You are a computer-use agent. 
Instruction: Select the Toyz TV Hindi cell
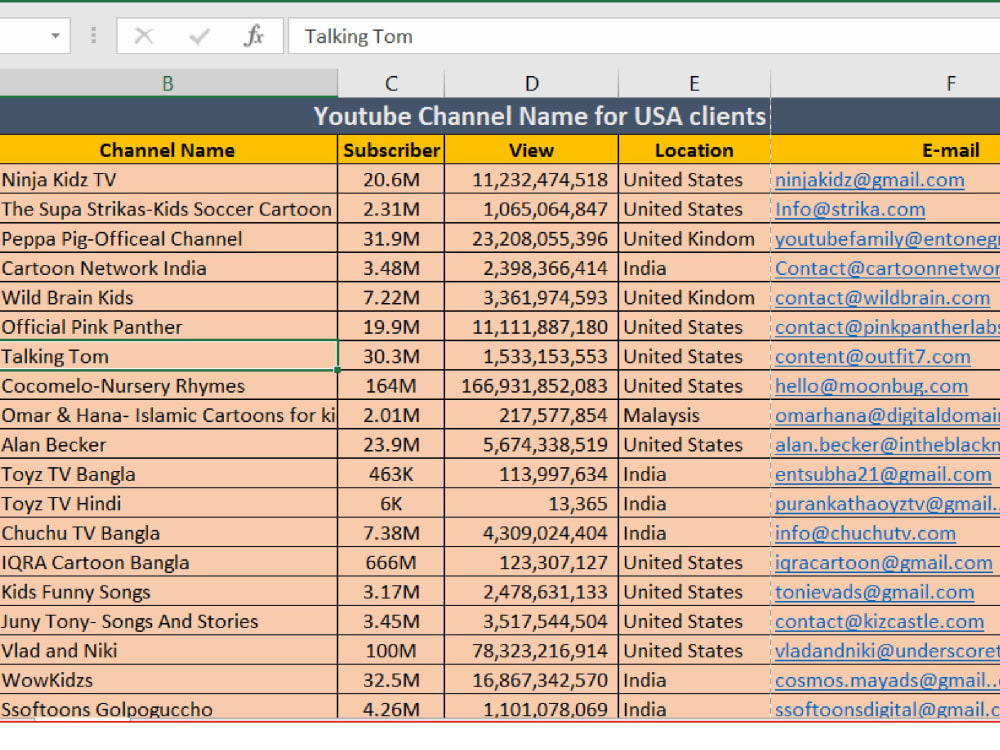click(x=168, y=503)
